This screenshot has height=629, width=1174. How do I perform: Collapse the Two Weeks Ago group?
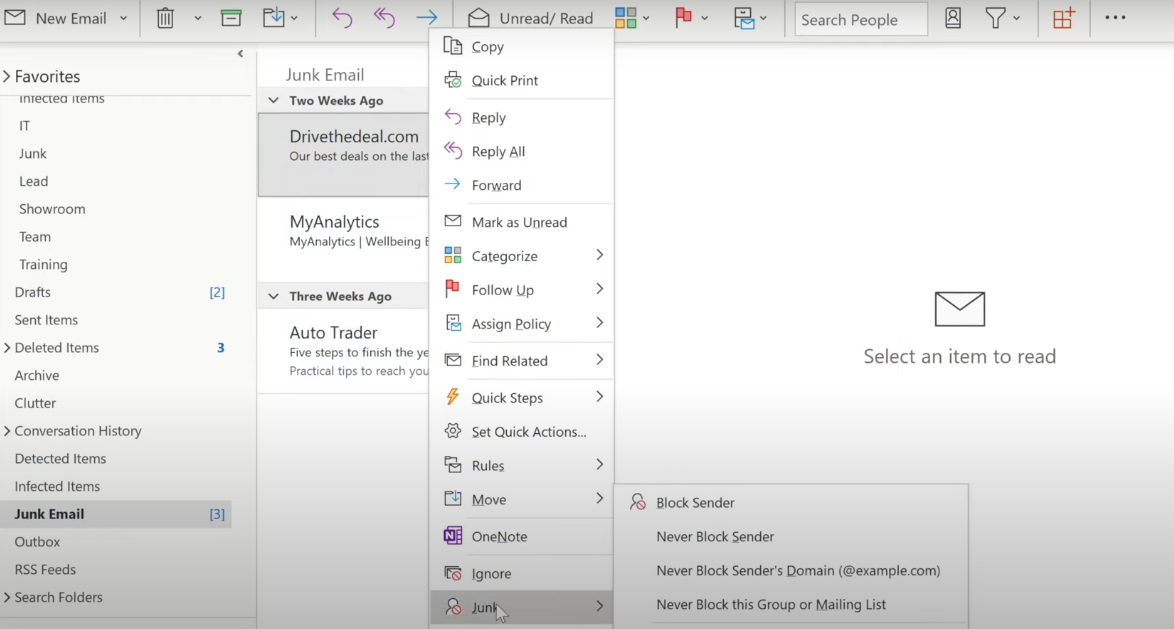tap(273, 100)
